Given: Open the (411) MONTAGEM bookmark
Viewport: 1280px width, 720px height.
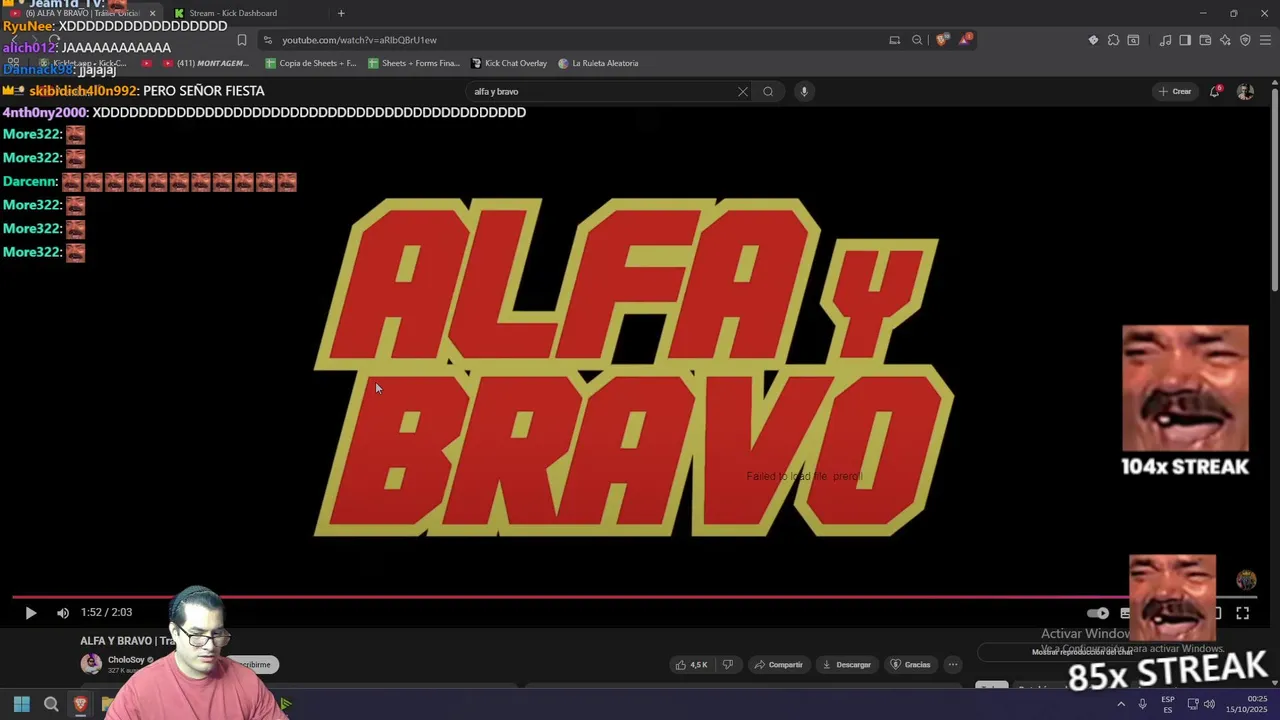Looking at the screenshot, I should pos(205,63).
